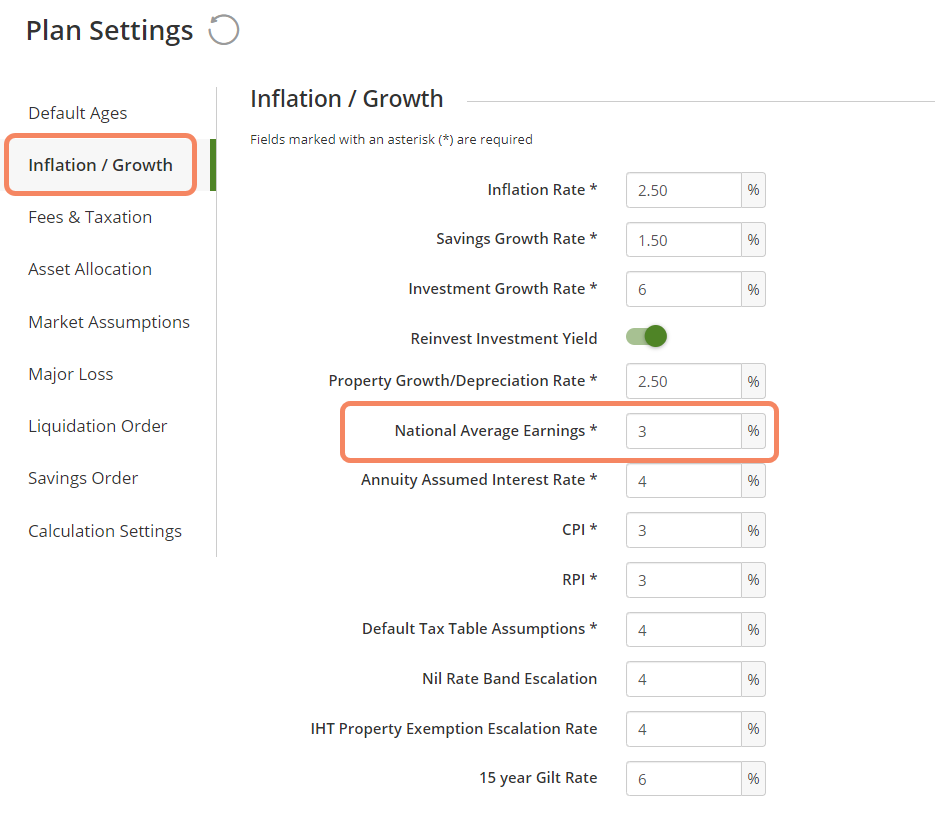
Task: Switch to Market Assumptions section
Action: coord(109,322)
